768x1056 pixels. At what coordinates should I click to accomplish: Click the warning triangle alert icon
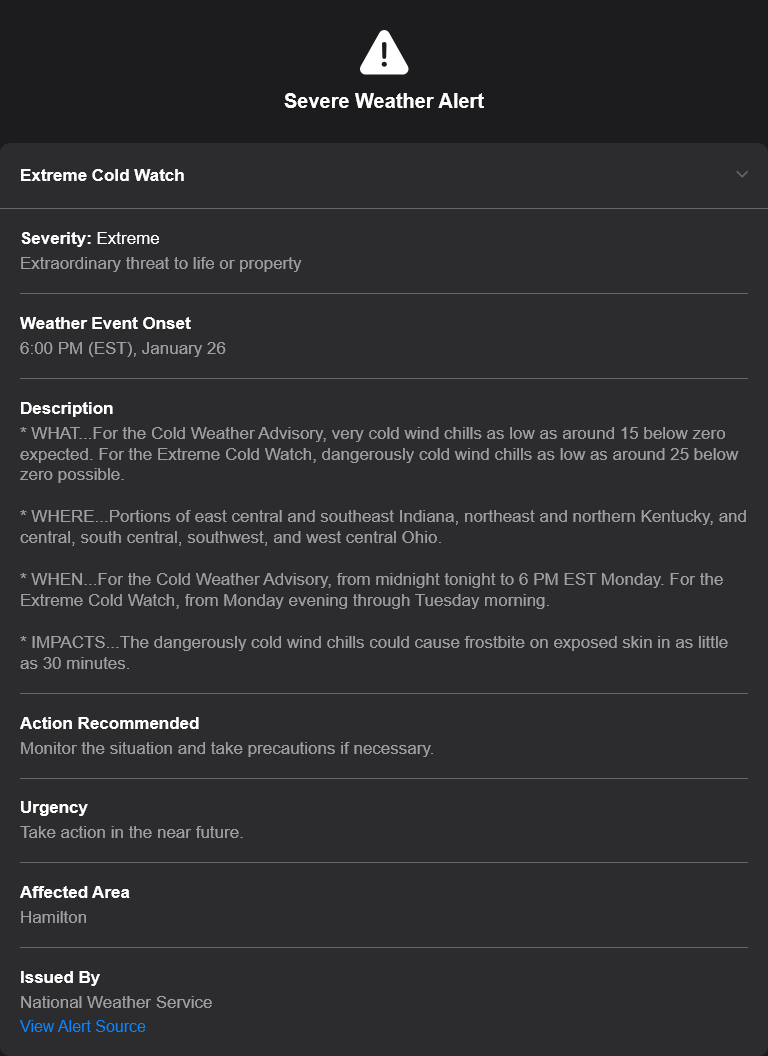[x=384, y=53]
